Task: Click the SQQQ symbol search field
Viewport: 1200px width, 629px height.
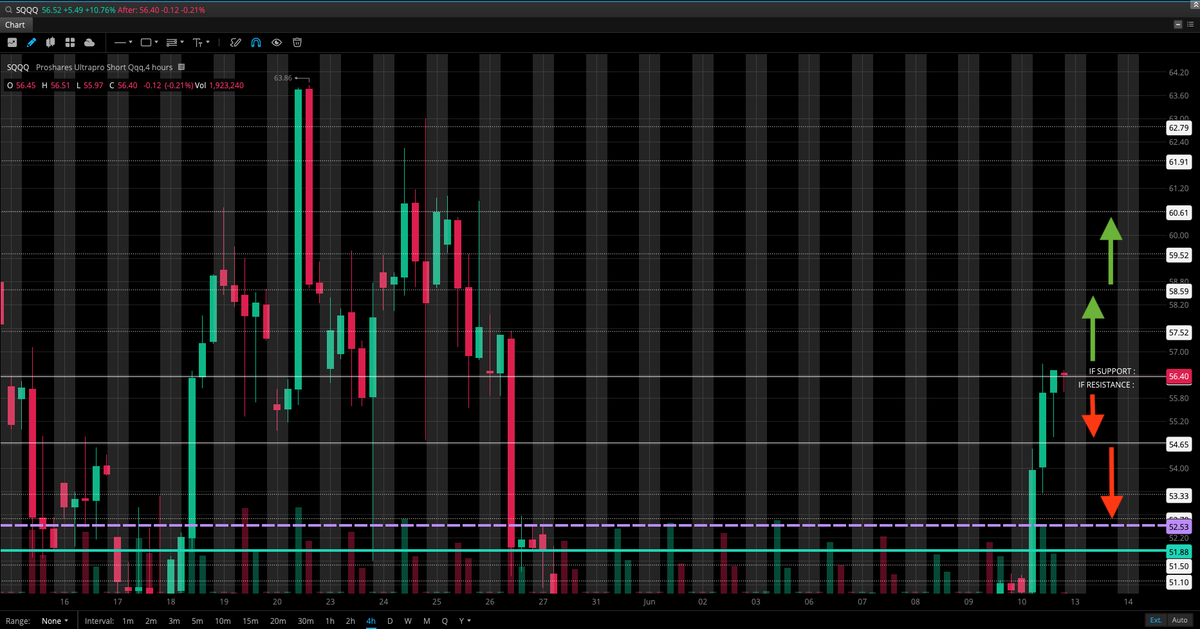Action: point(26,9)
